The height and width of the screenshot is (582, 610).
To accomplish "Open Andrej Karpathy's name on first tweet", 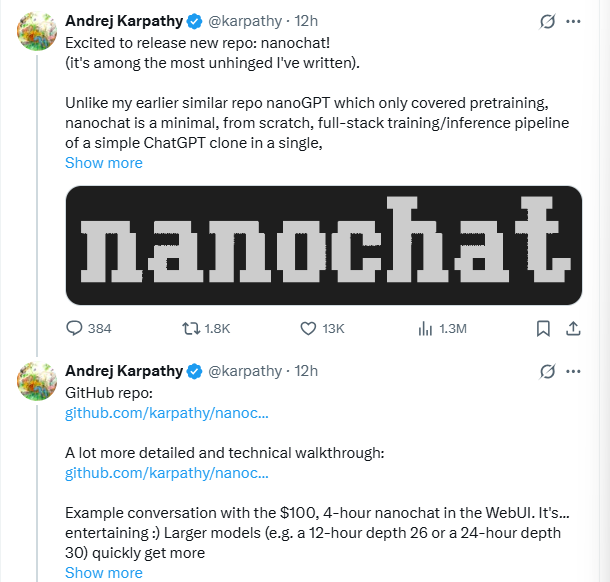I will pos(124,21).
